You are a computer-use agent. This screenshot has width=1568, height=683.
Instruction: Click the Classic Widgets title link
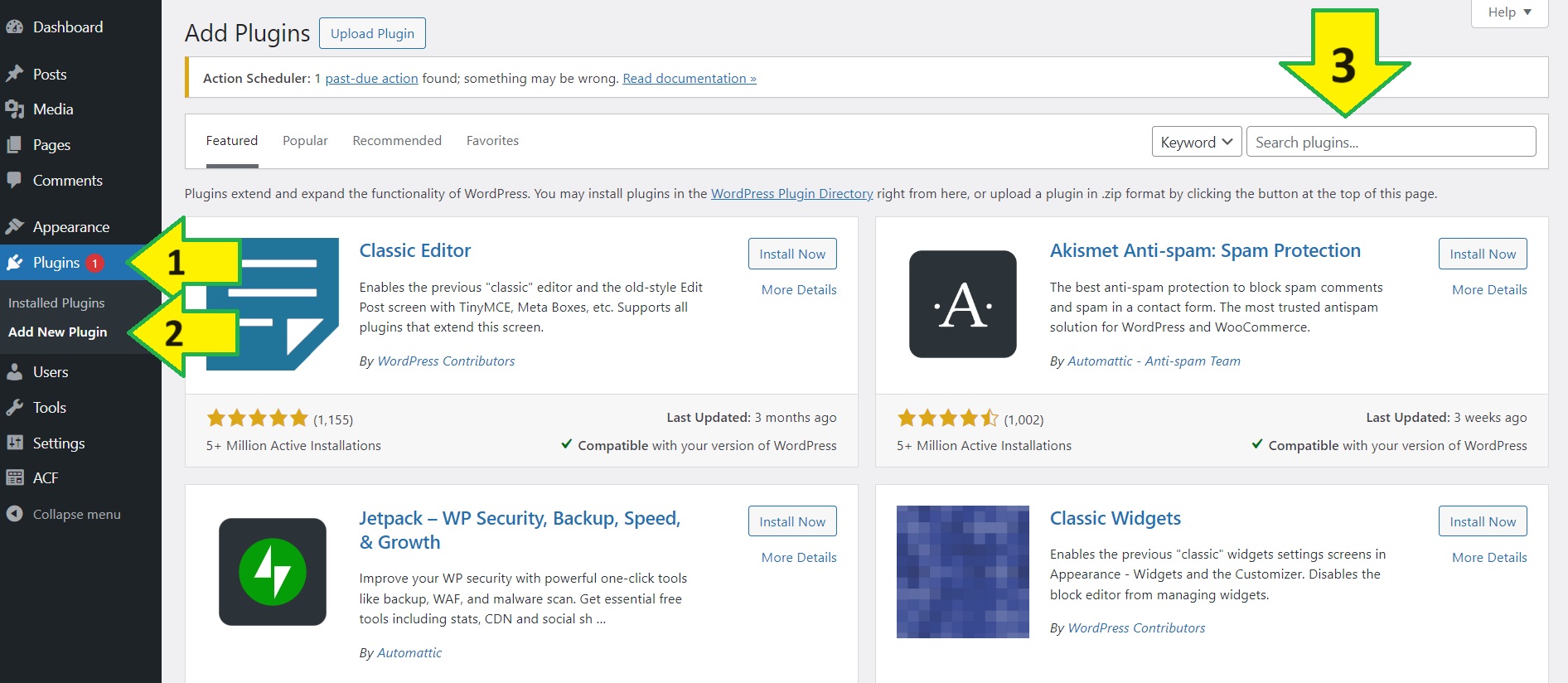(1116, 518)
